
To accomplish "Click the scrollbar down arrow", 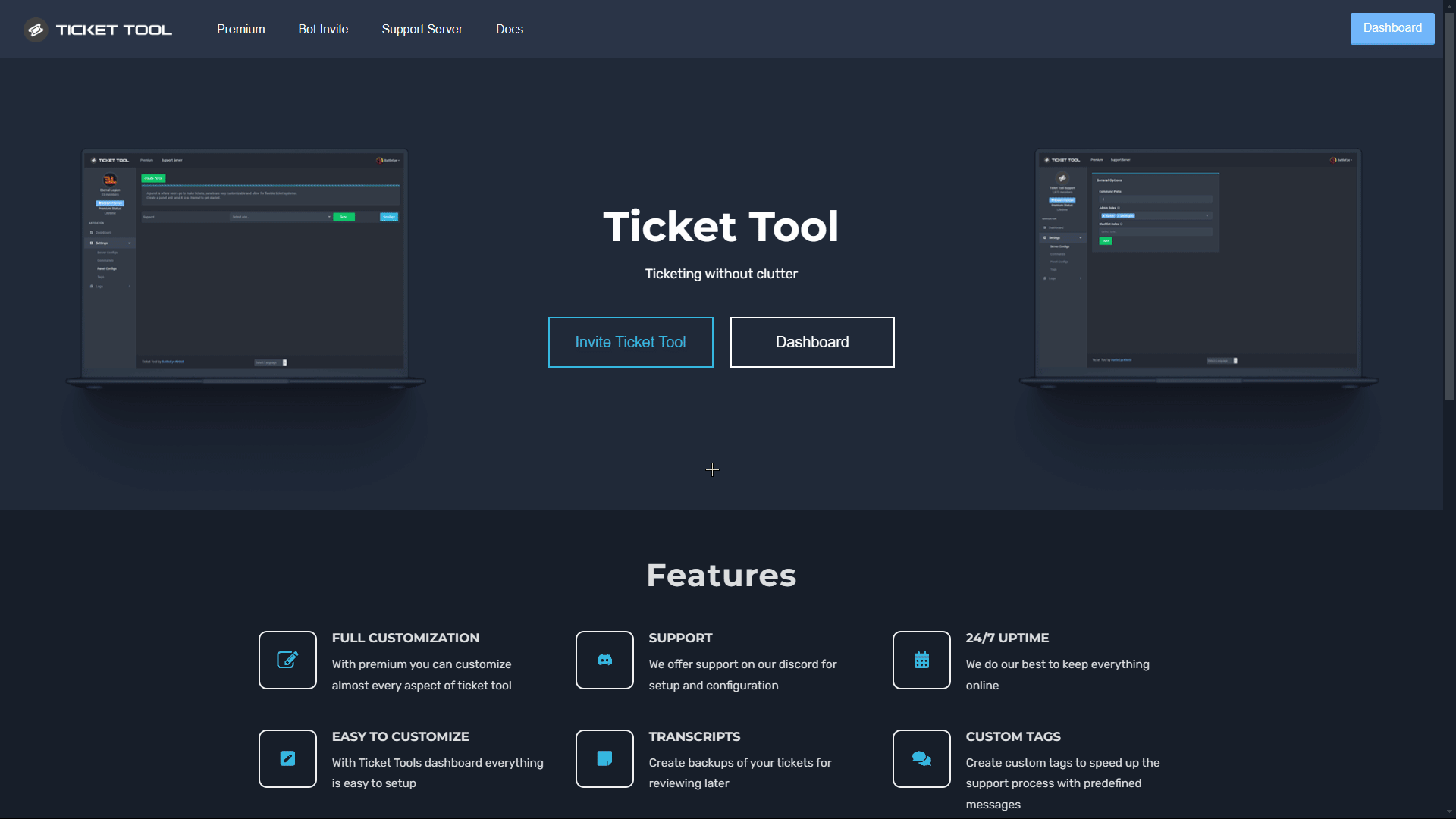I will pyautogui.click(x=1449, y=812).
